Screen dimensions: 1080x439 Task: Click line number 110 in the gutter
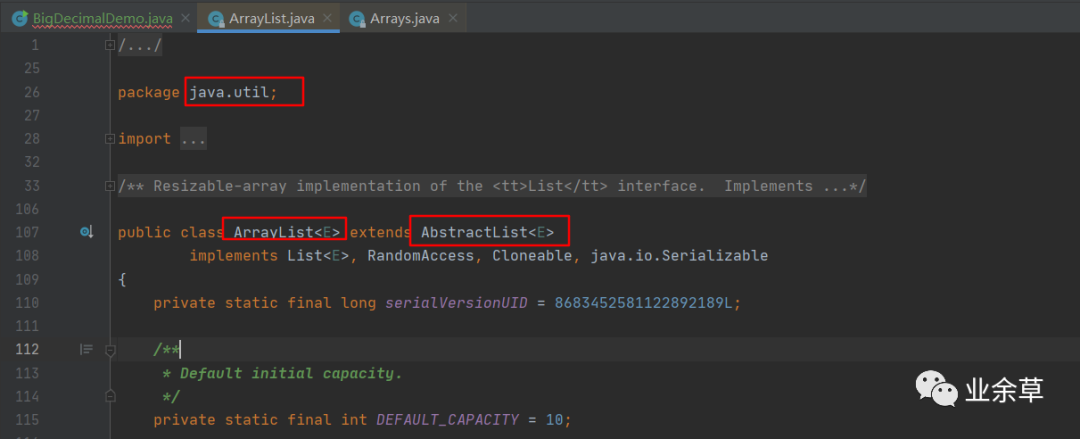(28, 303)
